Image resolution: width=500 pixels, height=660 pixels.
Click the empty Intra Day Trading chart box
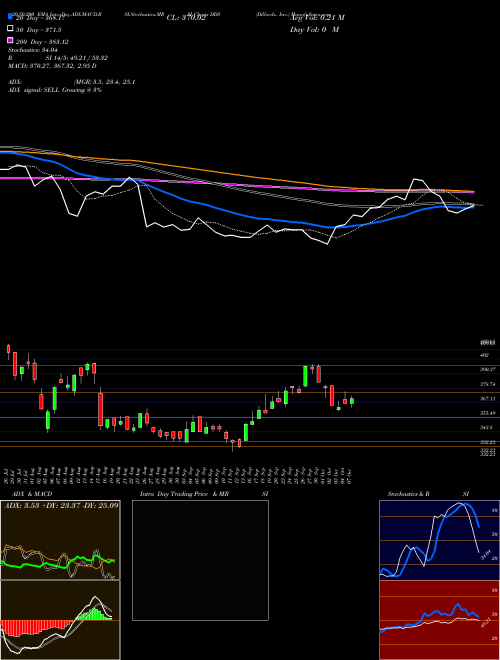click(200, 560)
